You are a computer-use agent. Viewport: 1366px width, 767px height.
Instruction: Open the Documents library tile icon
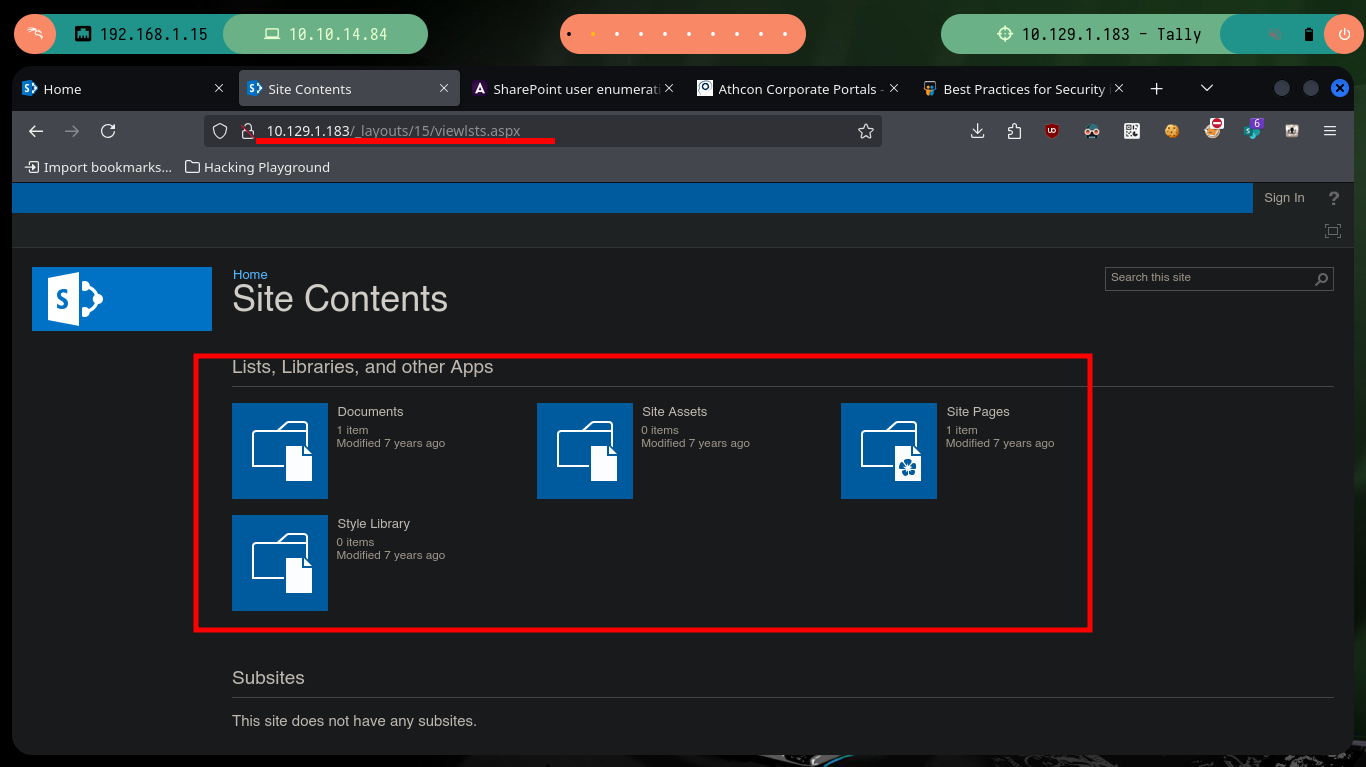click(280, 451)
